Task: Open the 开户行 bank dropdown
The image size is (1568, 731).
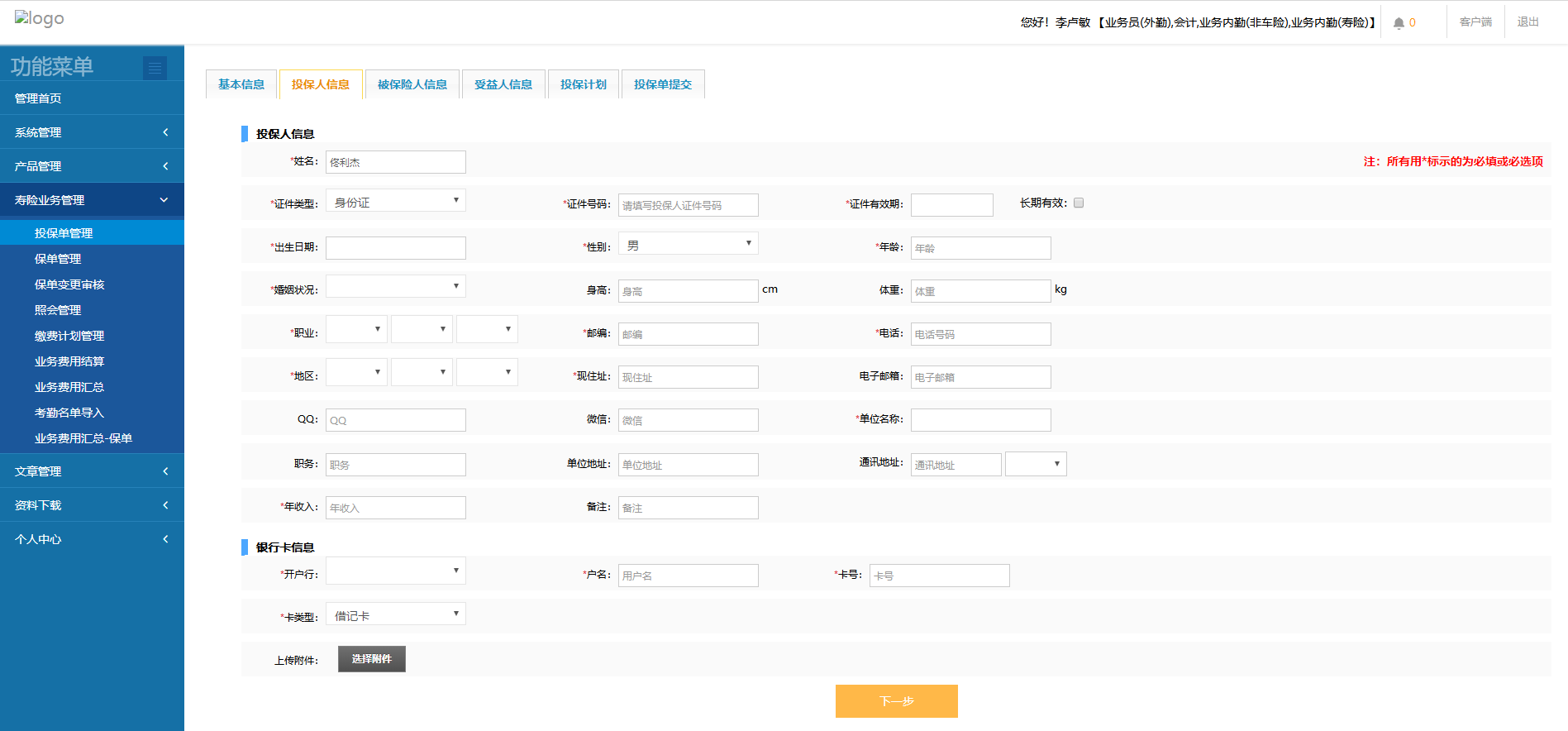Action: coord(396,571)
